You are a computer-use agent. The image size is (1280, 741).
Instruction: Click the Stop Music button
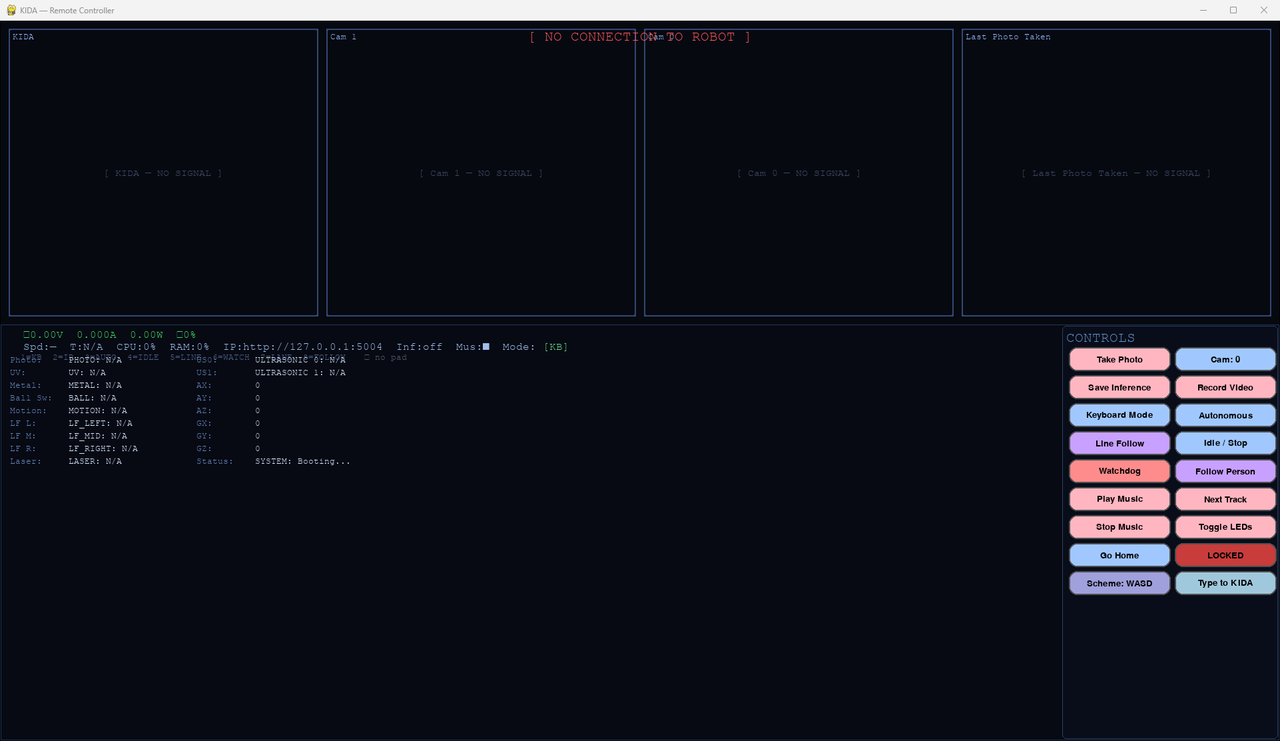pyautogui.click(x=1119, y=528)
